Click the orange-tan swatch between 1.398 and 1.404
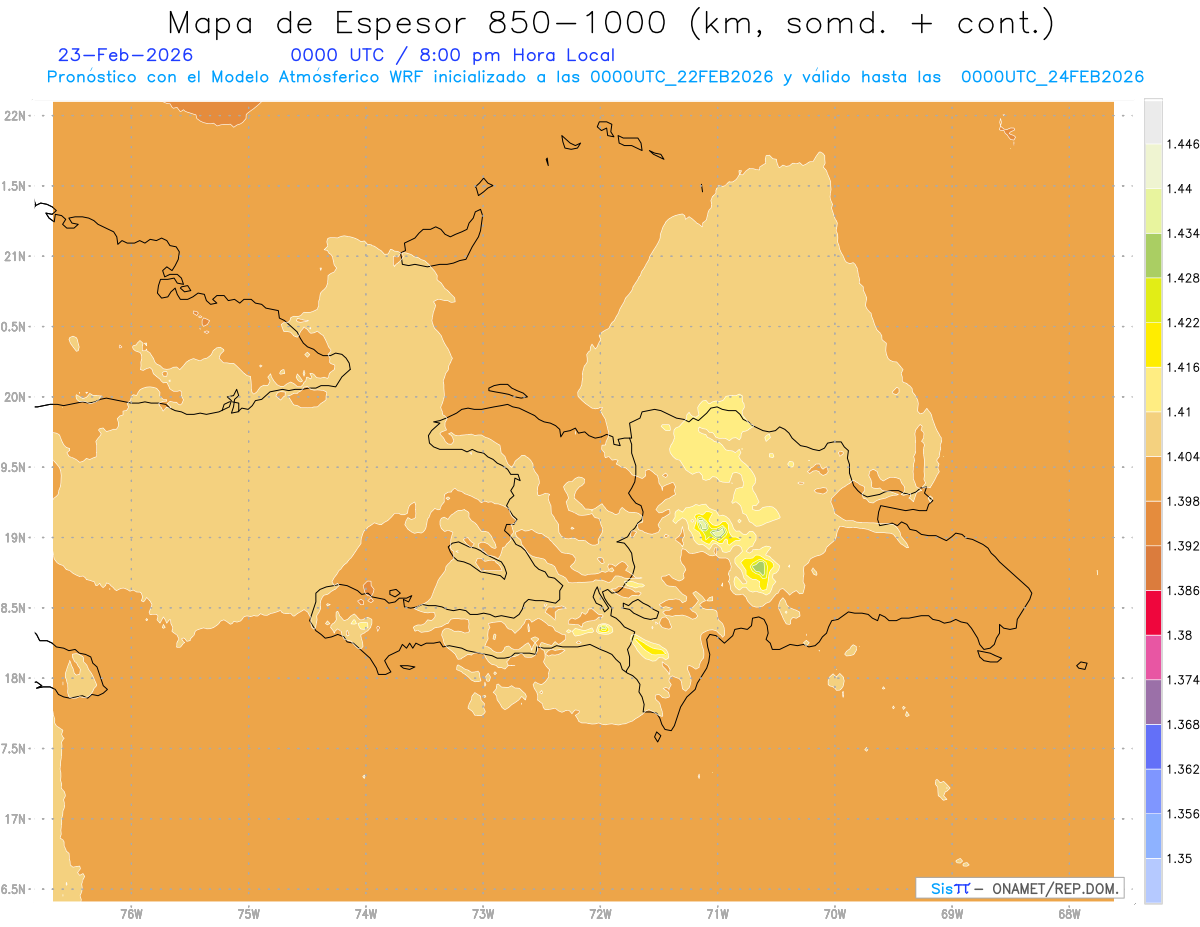 (x=1154, y=478)
